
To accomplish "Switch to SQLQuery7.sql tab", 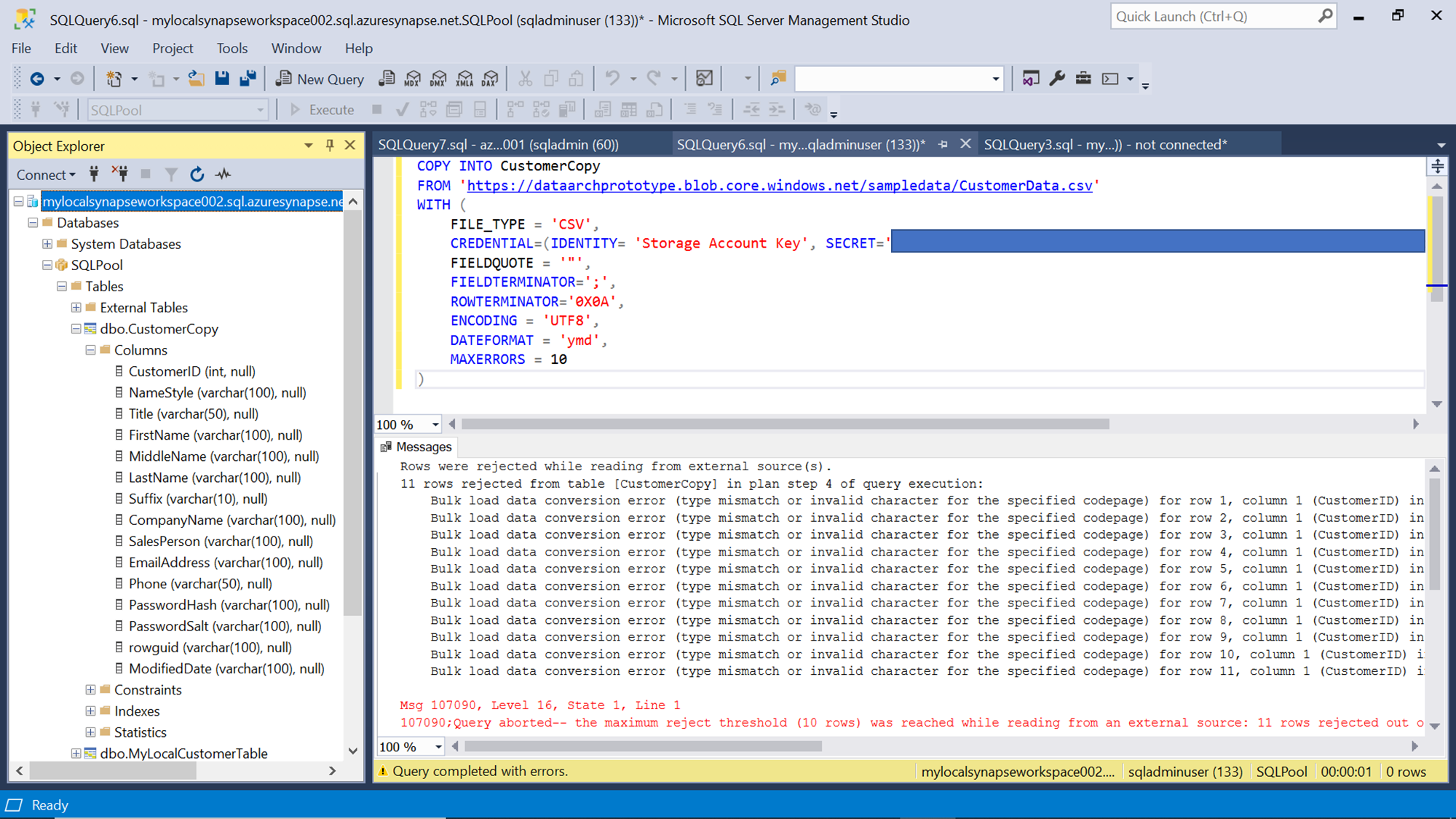I will 498,145.
